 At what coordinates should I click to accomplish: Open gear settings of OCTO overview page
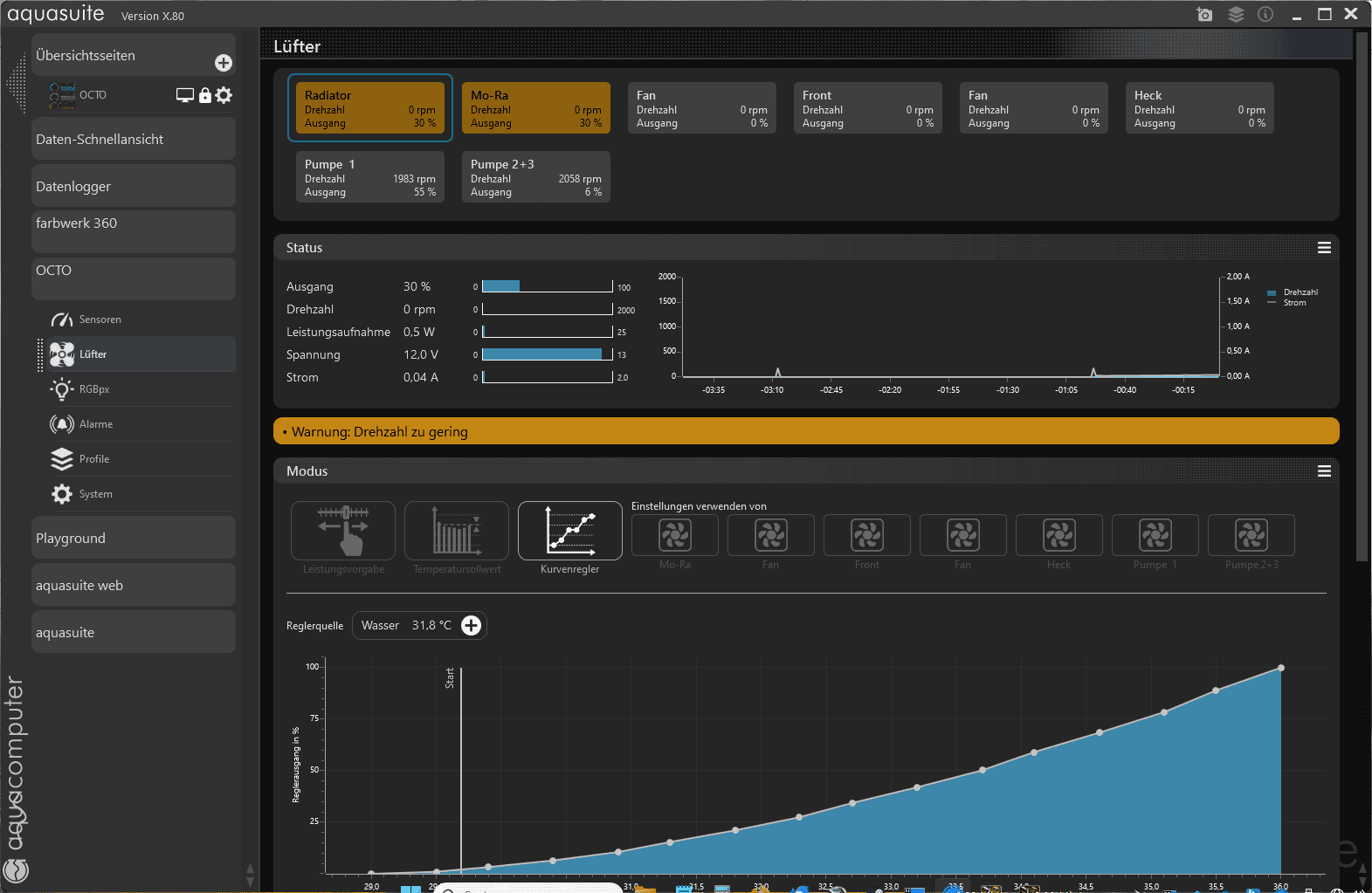[224, 95]
